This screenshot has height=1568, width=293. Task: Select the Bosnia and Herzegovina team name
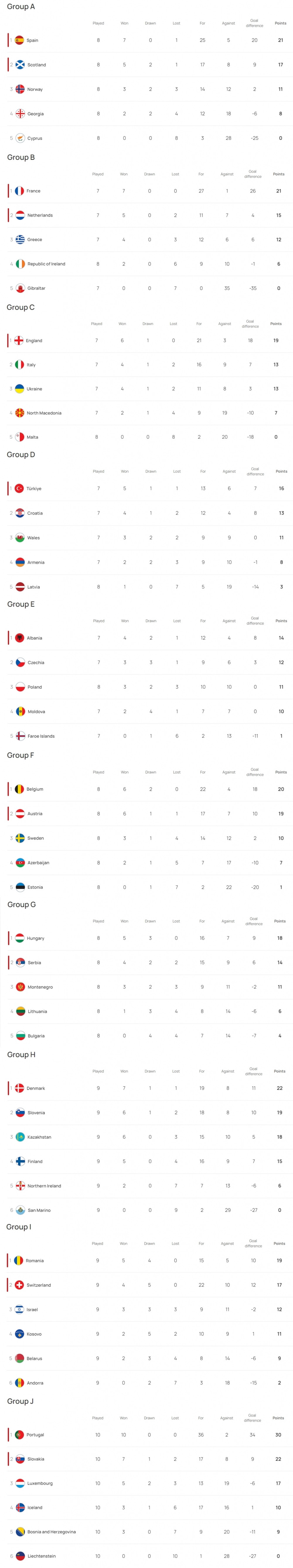click(x=51, y=1531)
